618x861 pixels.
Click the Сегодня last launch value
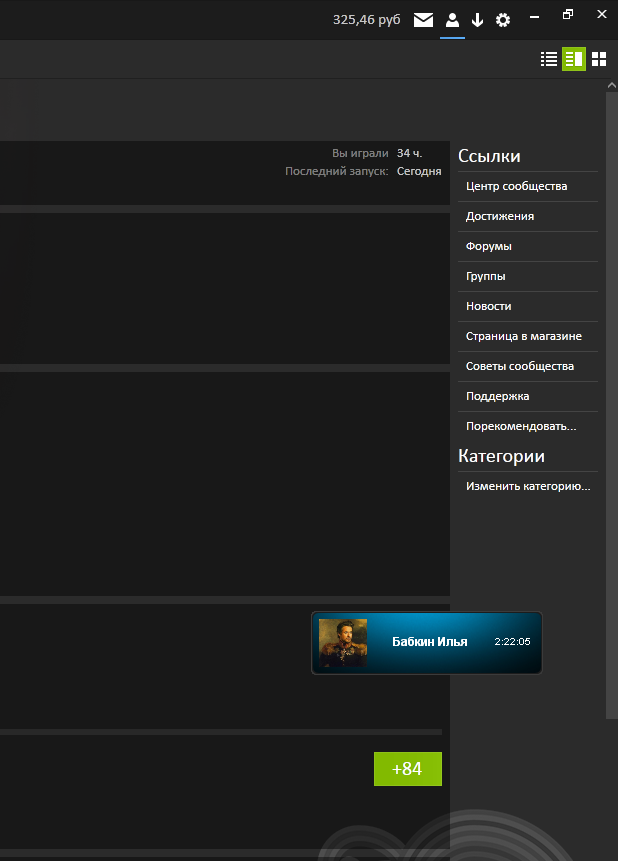(419, 171)
